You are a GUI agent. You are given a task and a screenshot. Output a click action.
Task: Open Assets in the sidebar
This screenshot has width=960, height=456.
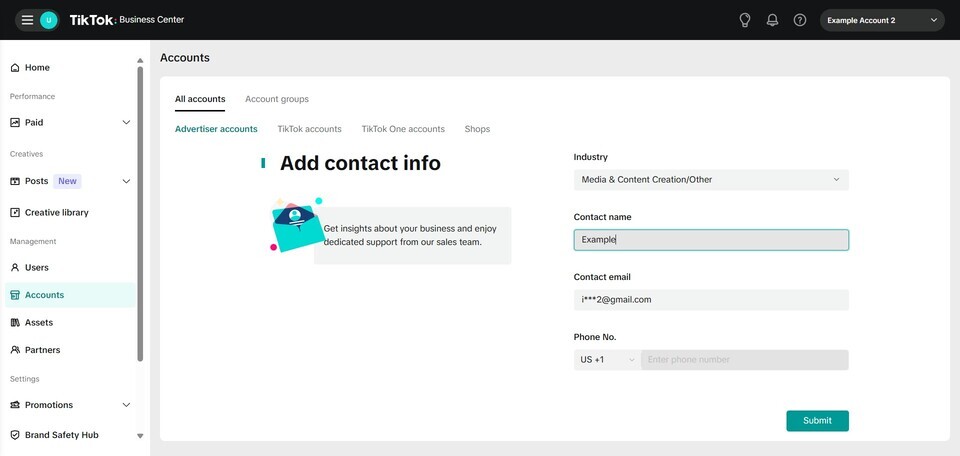tap(38, 323)
